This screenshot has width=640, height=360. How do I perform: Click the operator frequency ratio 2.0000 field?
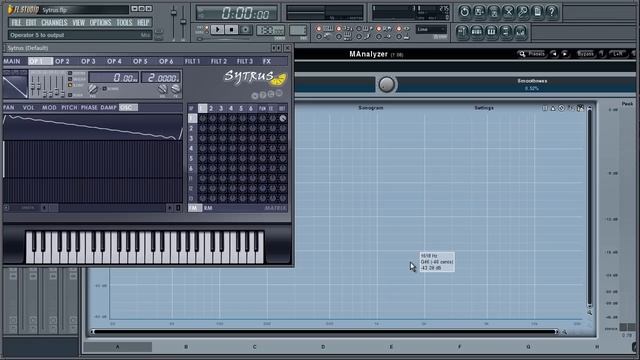(161, 78)
